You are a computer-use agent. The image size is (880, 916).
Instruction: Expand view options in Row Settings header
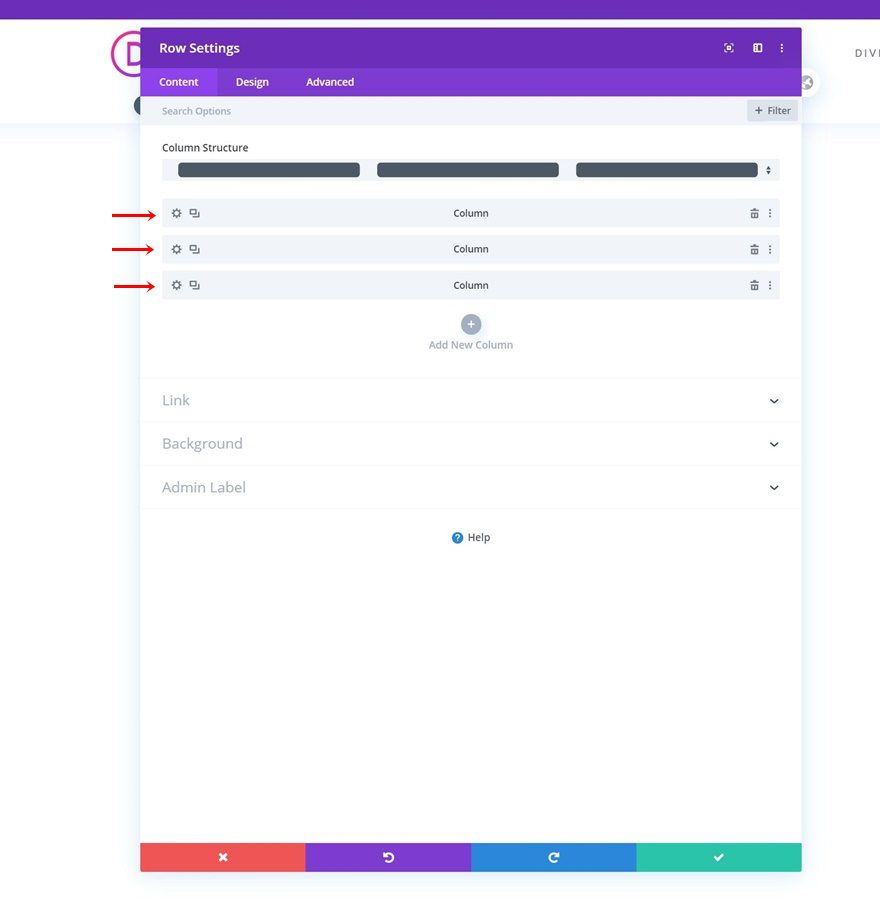tap(729, 47)
